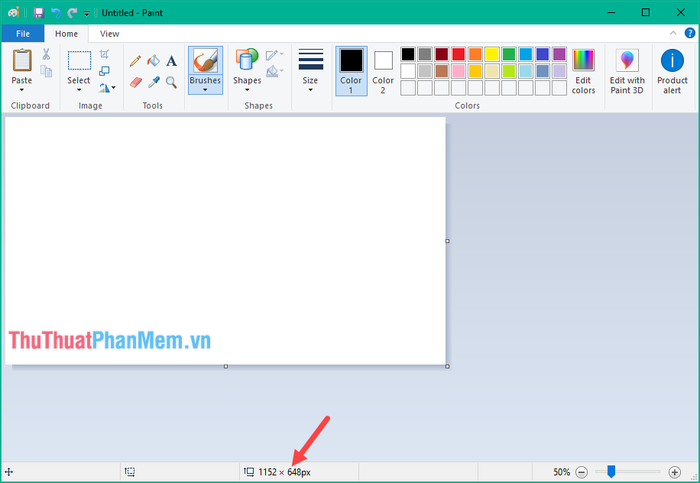Screen dimensions: 700x483
Task: Click the Crop icon in Image group
Action: (105, 55)
